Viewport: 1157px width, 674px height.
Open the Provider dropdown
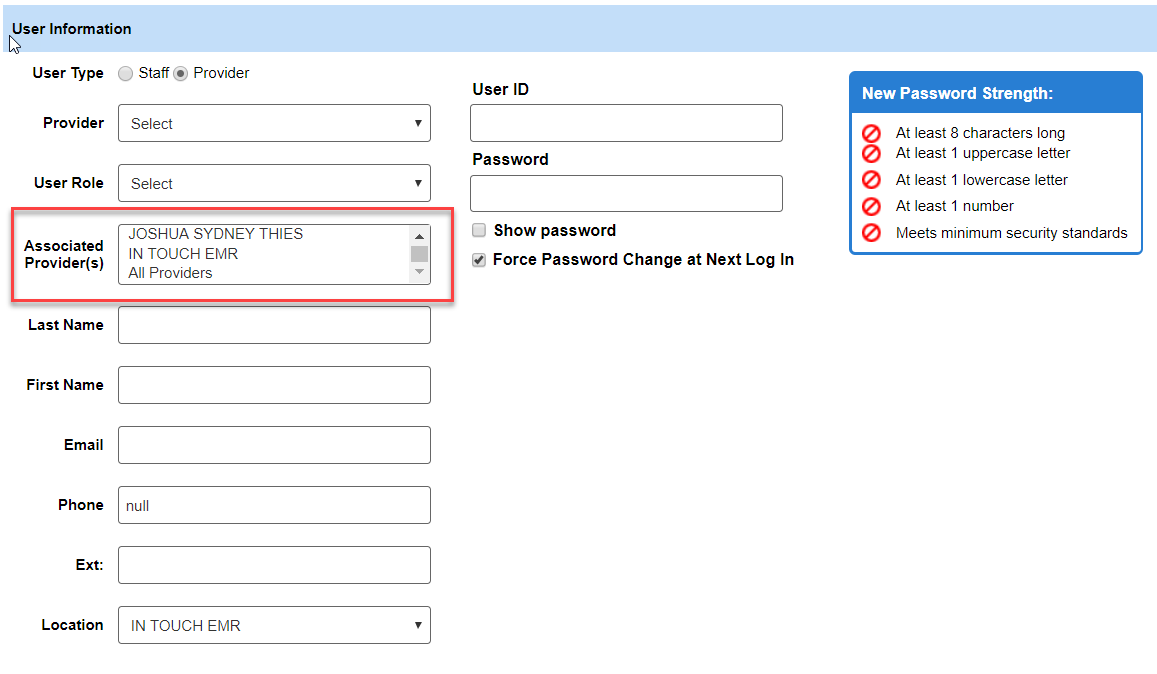click(x=274, y=123)
